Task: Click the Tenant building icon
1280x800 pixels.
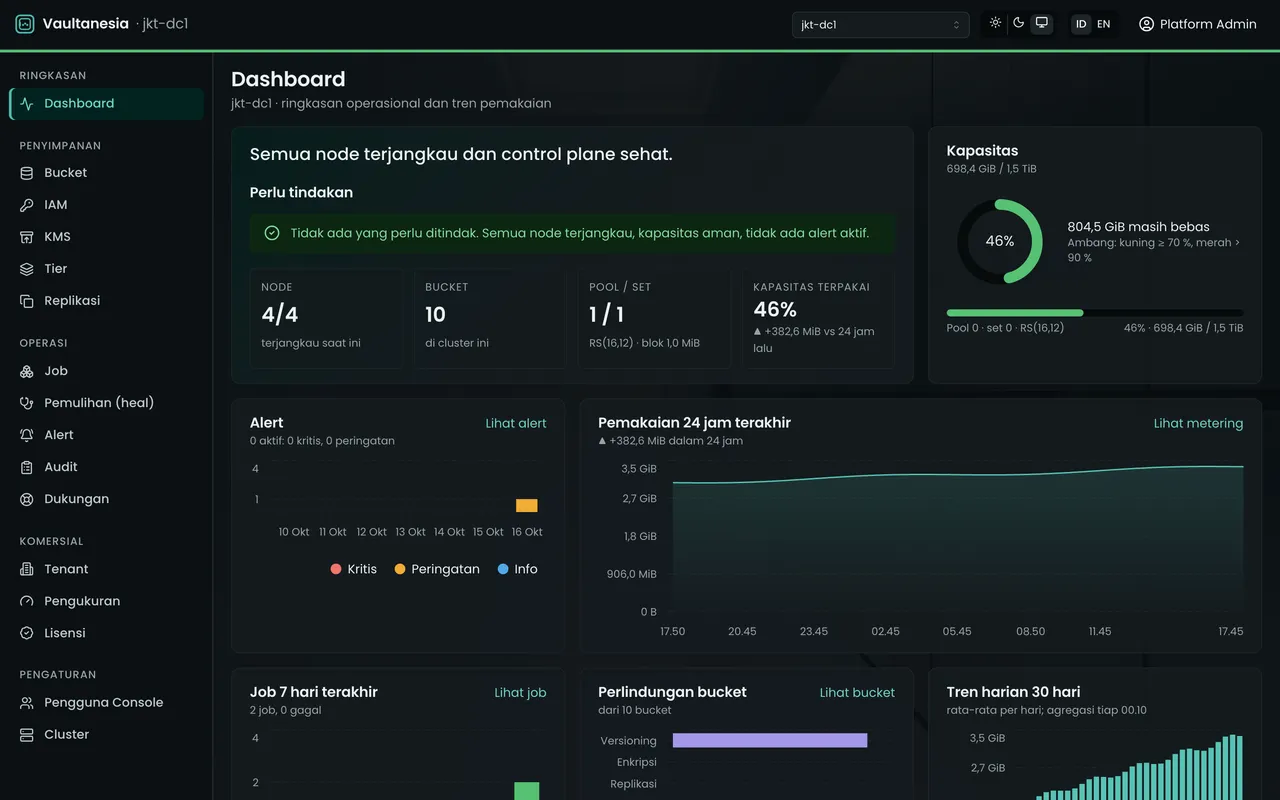Action: tap(27, 569)
